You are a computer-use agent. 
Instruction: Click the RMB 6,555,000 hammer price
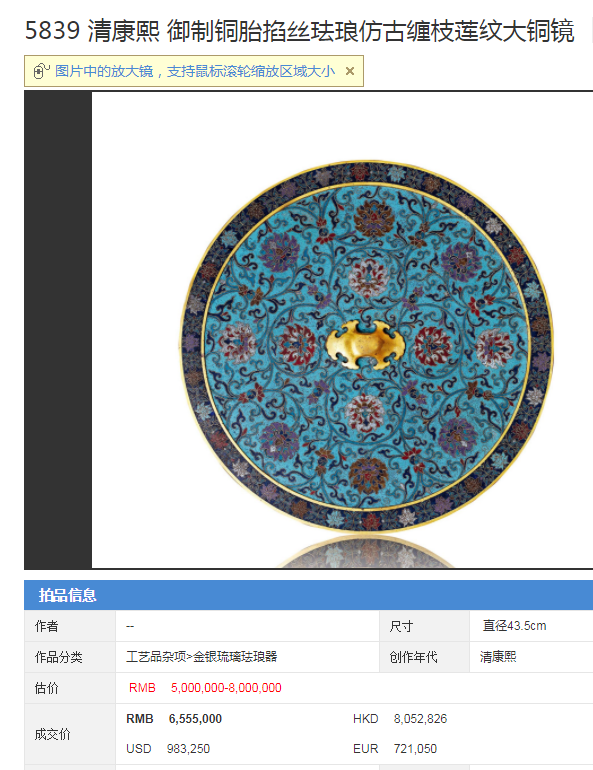coord(174,718)
